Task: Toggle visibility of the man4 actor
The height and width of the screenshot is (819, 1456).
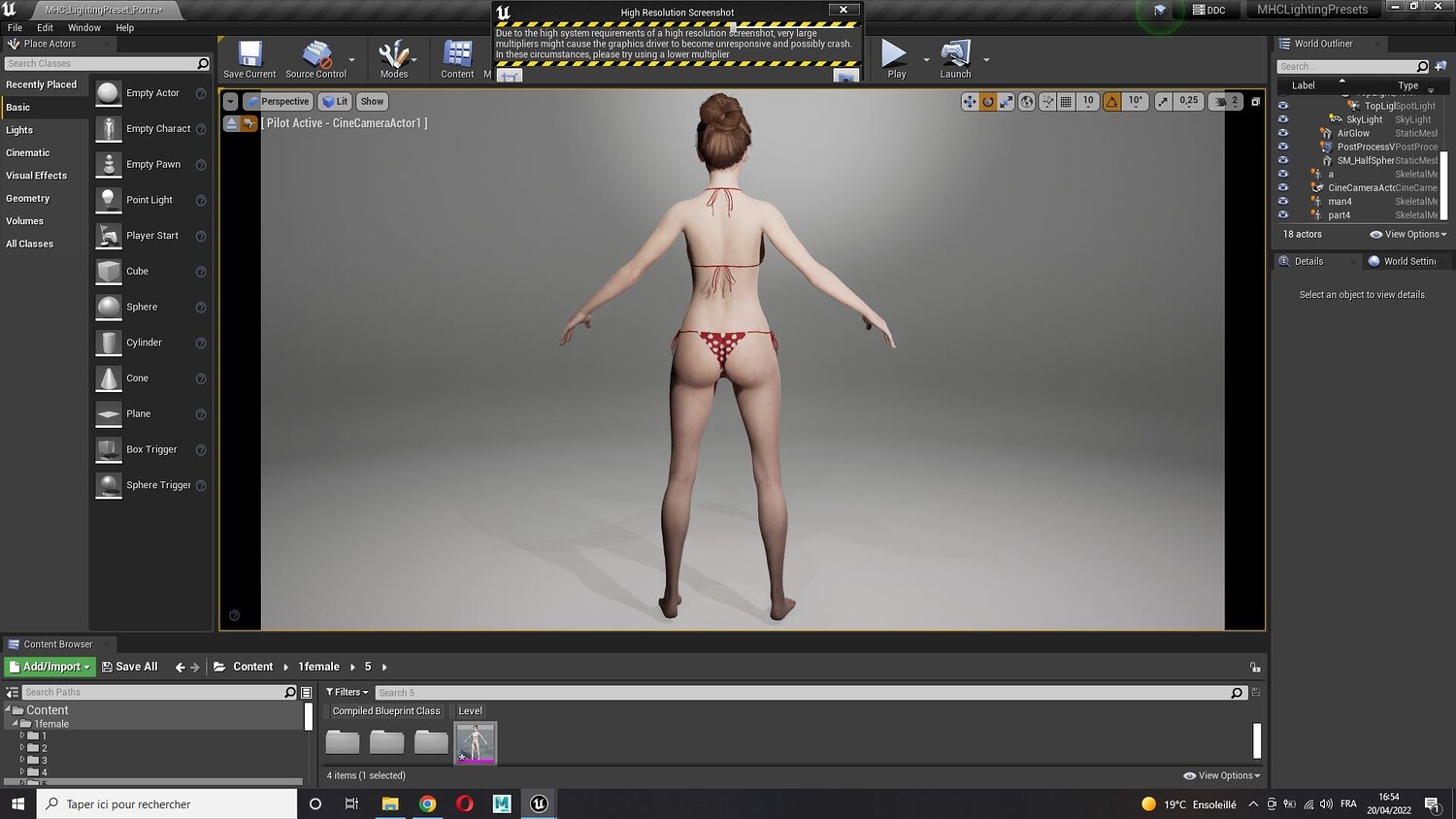Action: 1283,201
